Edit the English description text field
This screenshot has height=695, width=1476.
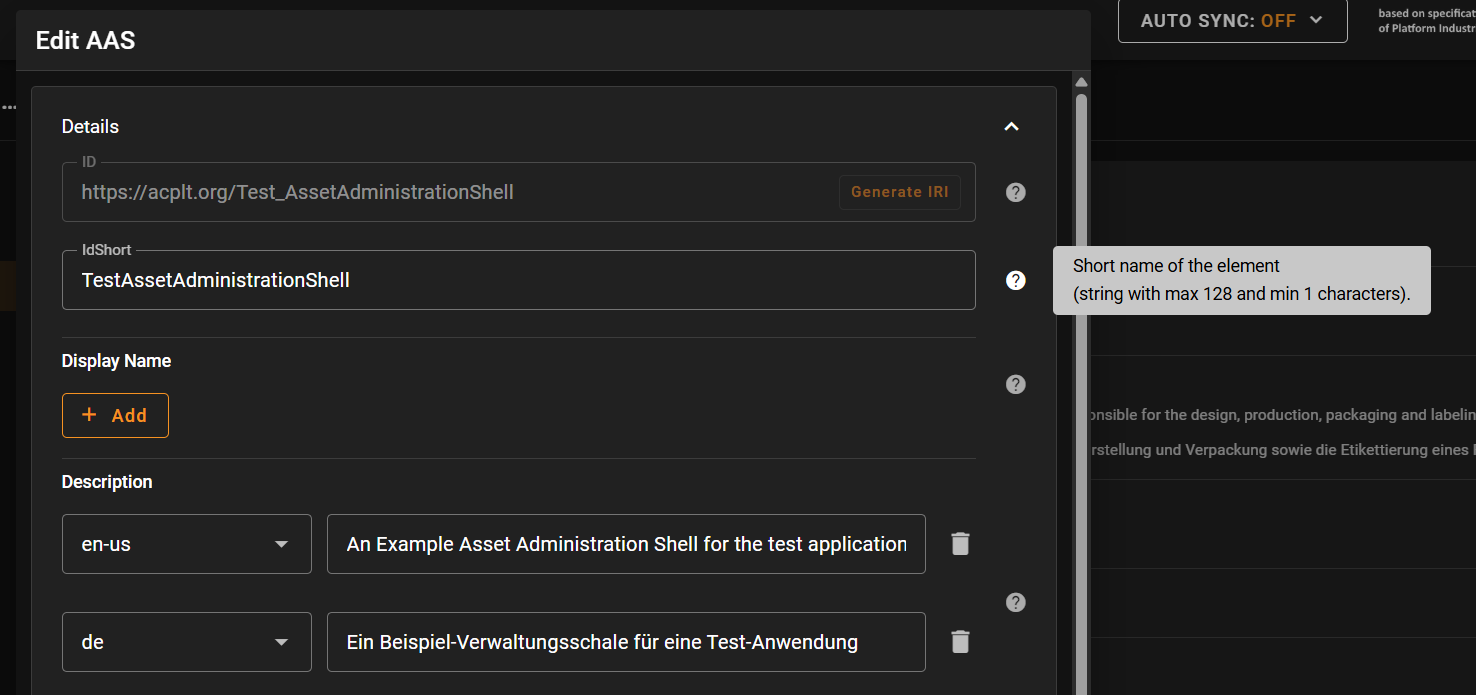(626, 544)
